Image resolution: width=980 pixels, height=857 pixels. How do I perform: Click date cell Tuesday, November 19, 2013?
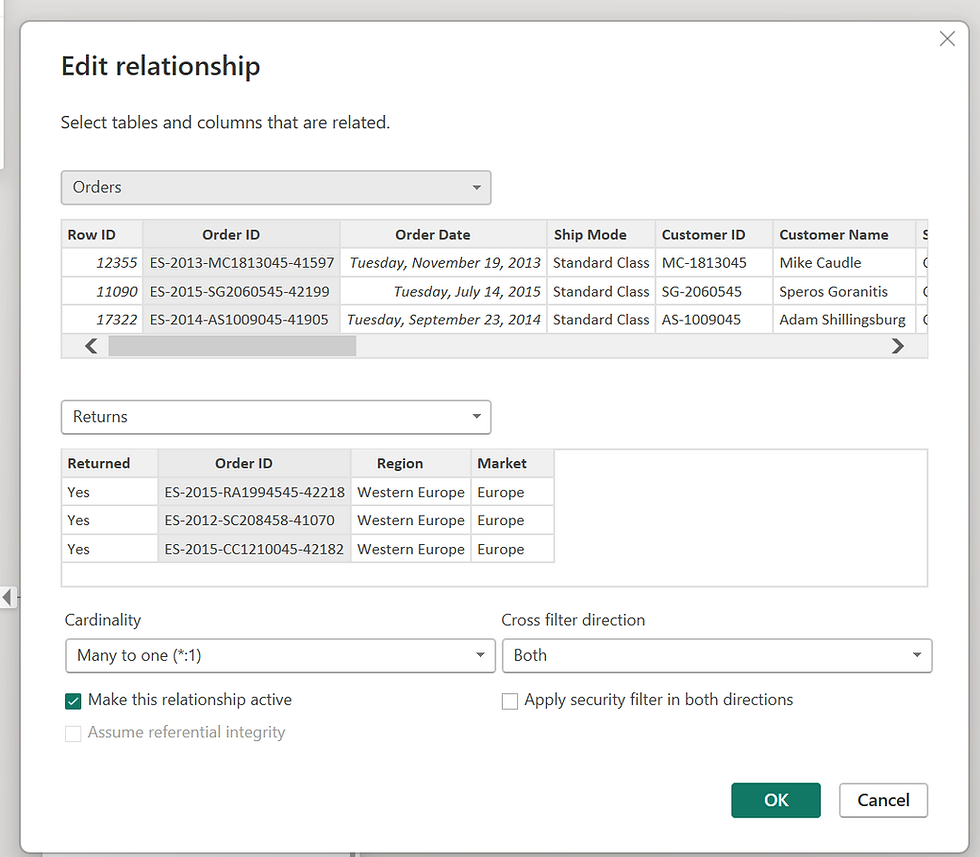coord(443,263)
